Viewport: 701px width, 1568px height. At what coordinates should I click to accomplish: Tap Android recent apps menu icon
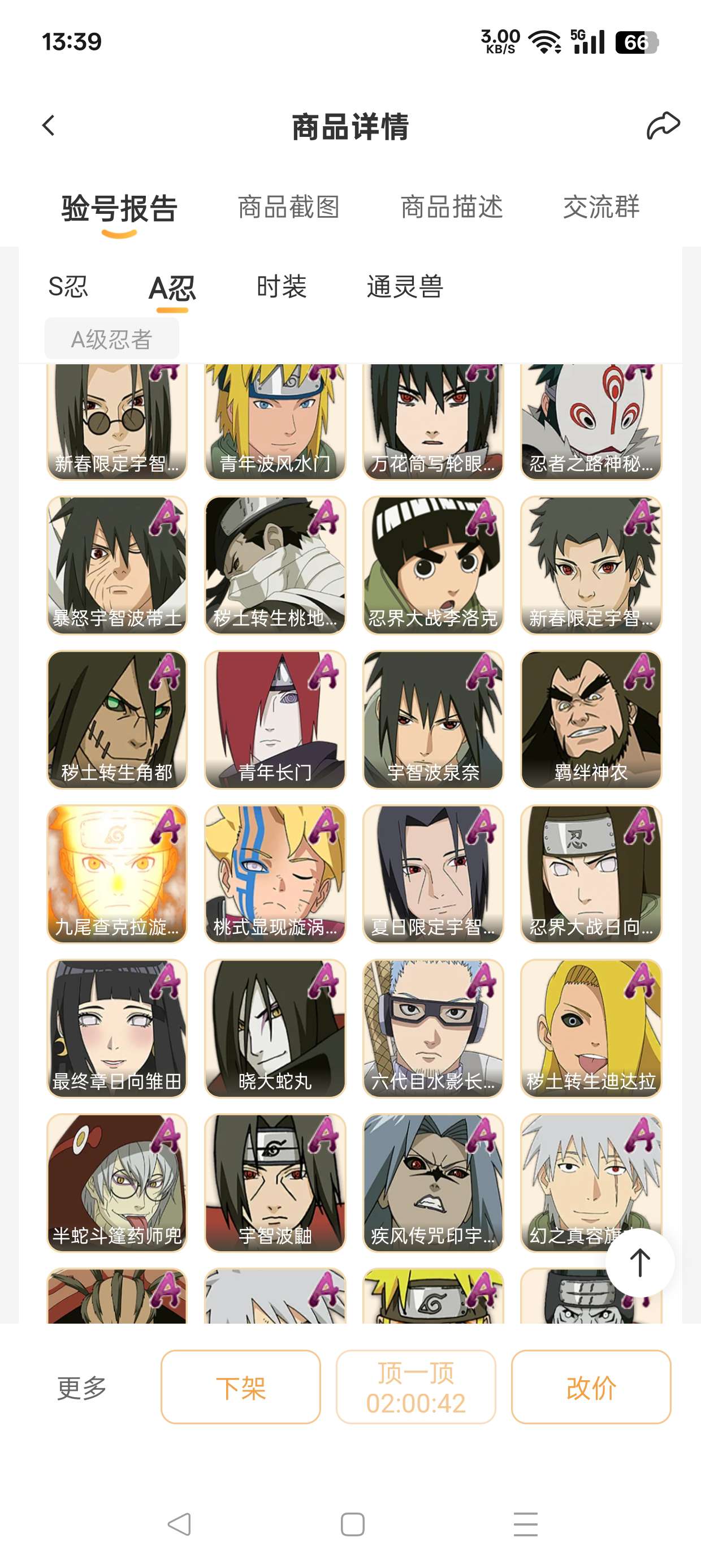(x=526, y=1524)
